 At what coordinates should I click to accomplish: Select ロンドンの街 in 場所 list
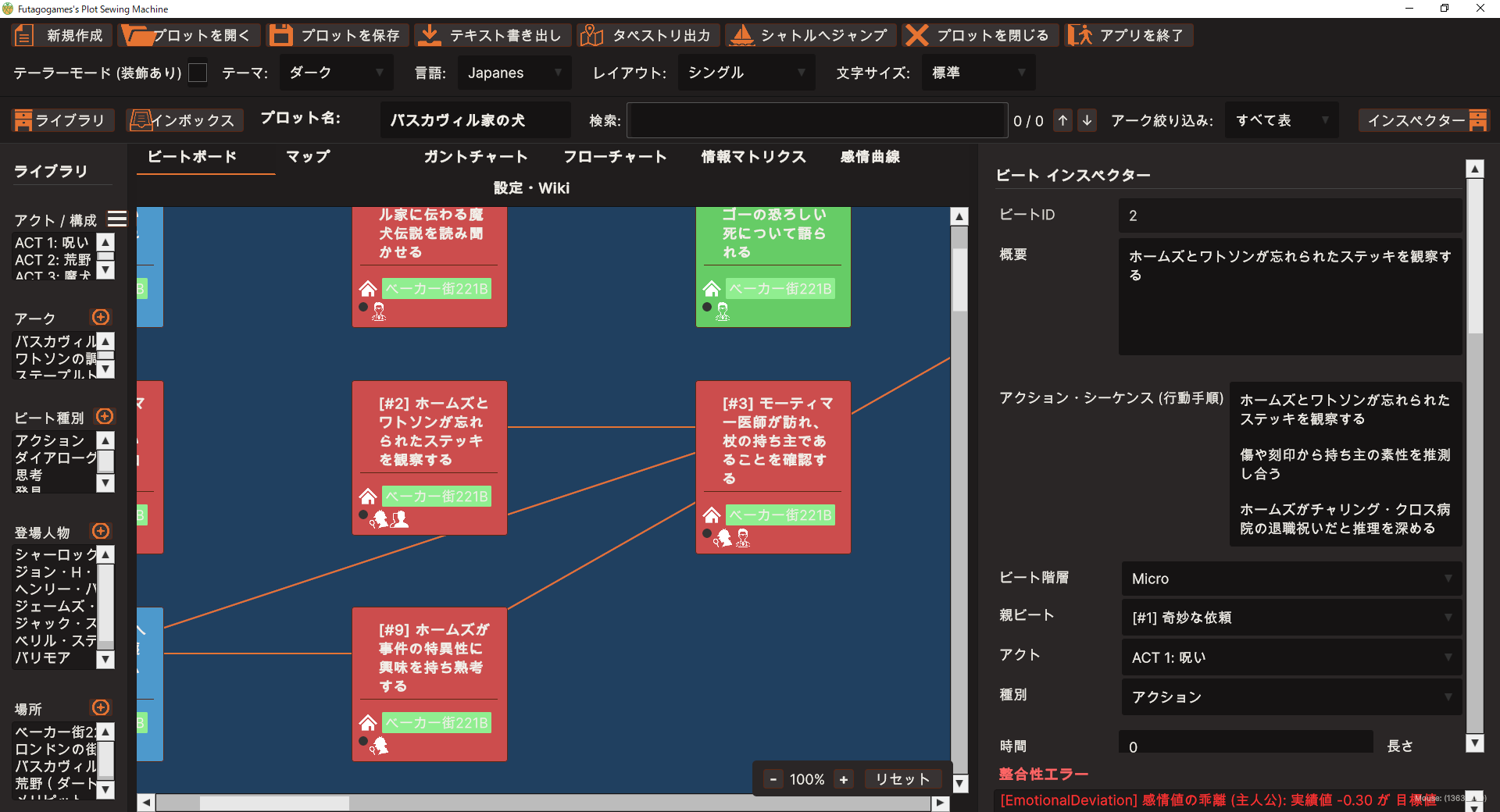pyautogui.click(x=56, y=749)
